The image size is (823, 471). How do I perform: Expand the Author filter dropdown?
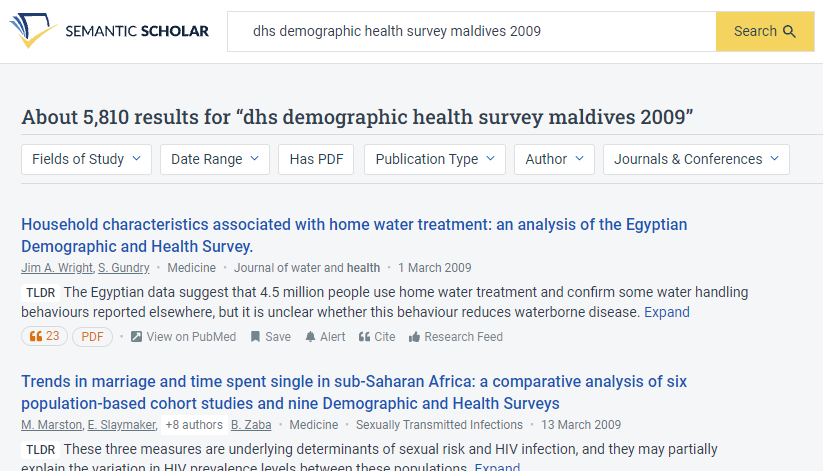(x=554, y=159)
